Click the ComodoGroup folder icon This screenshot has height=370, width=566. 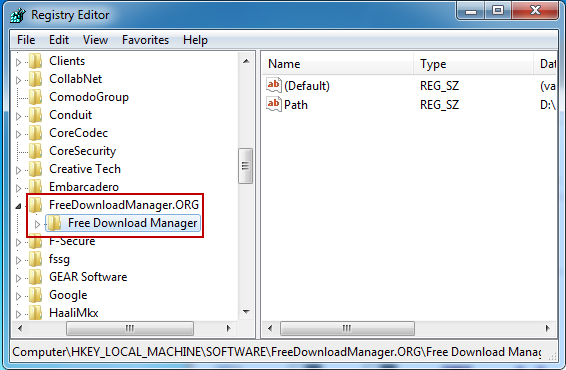pyautogui.click(x=35, y=97)
